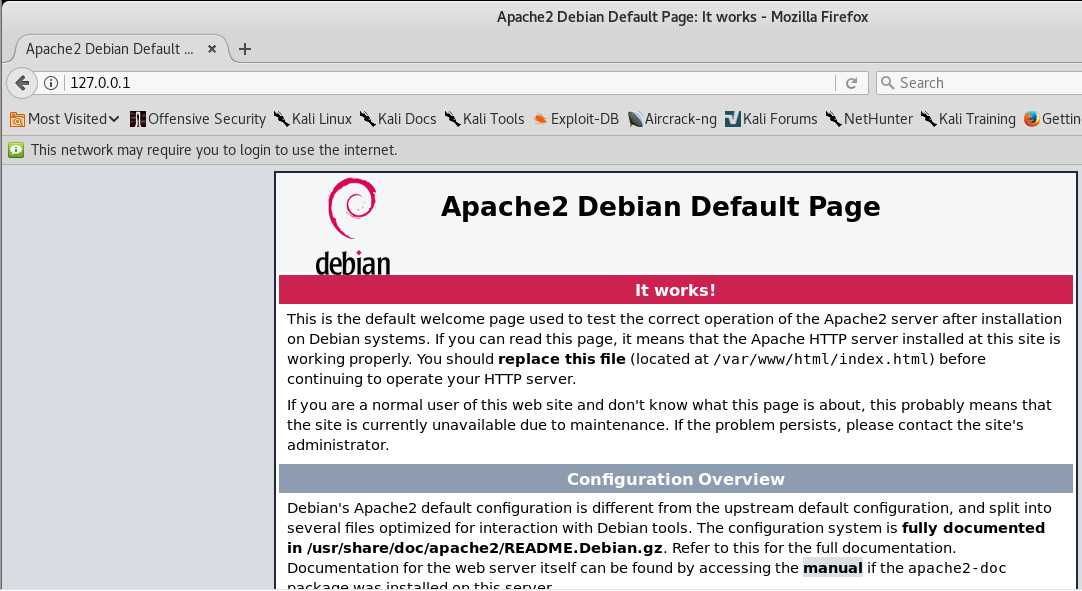Open the manual link in Configuration Overview
The width and height of the screenshot is (1082, 591).
(832, 568)
